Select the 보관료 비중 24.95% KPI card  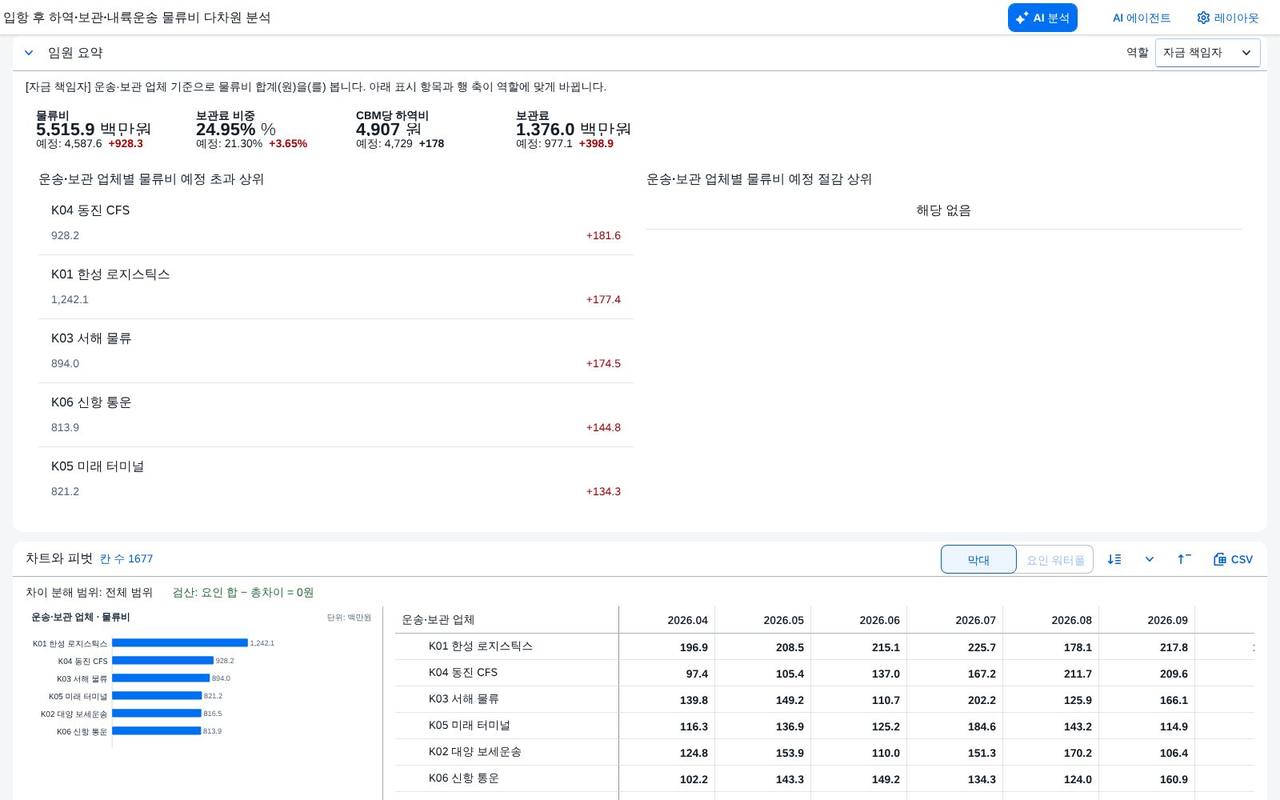pos(252,130)
